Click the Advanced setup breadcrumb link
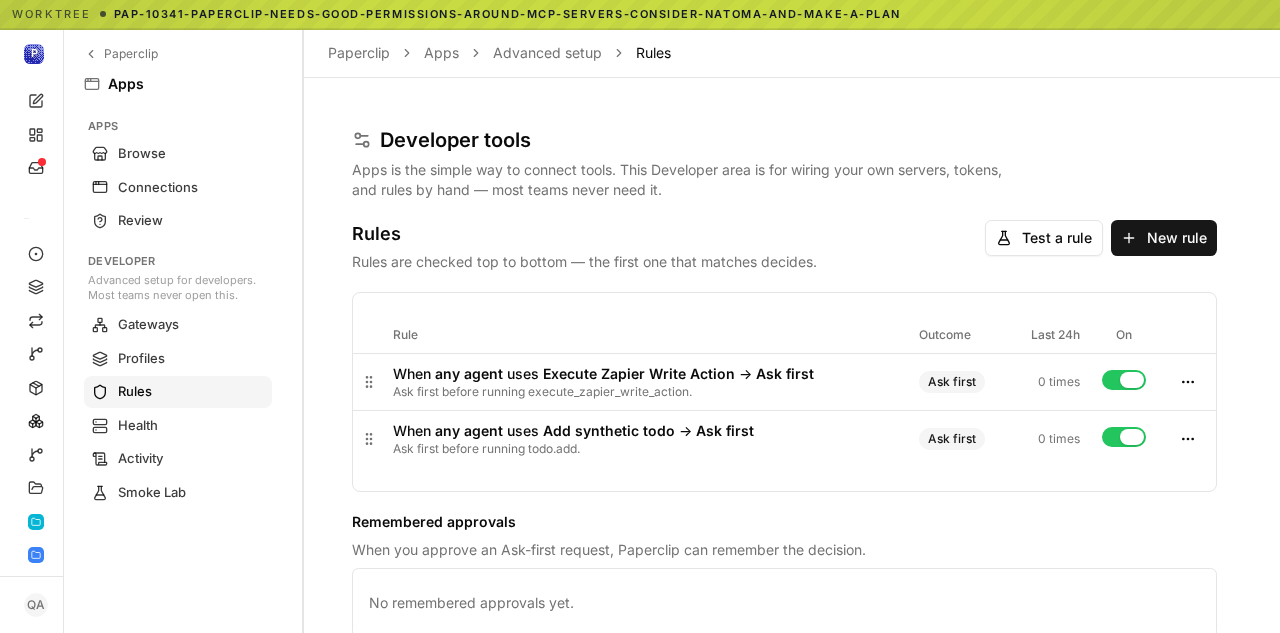This screenshot has width=1280, height=633. coord(547,53)
